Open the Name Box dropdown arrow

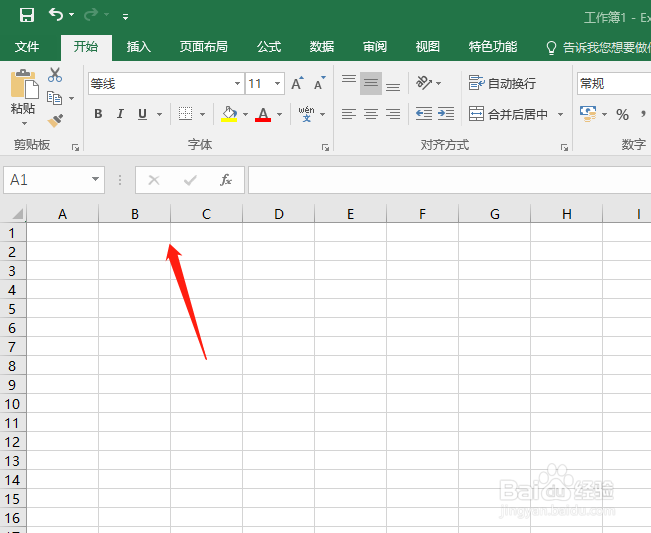[95, 179]
